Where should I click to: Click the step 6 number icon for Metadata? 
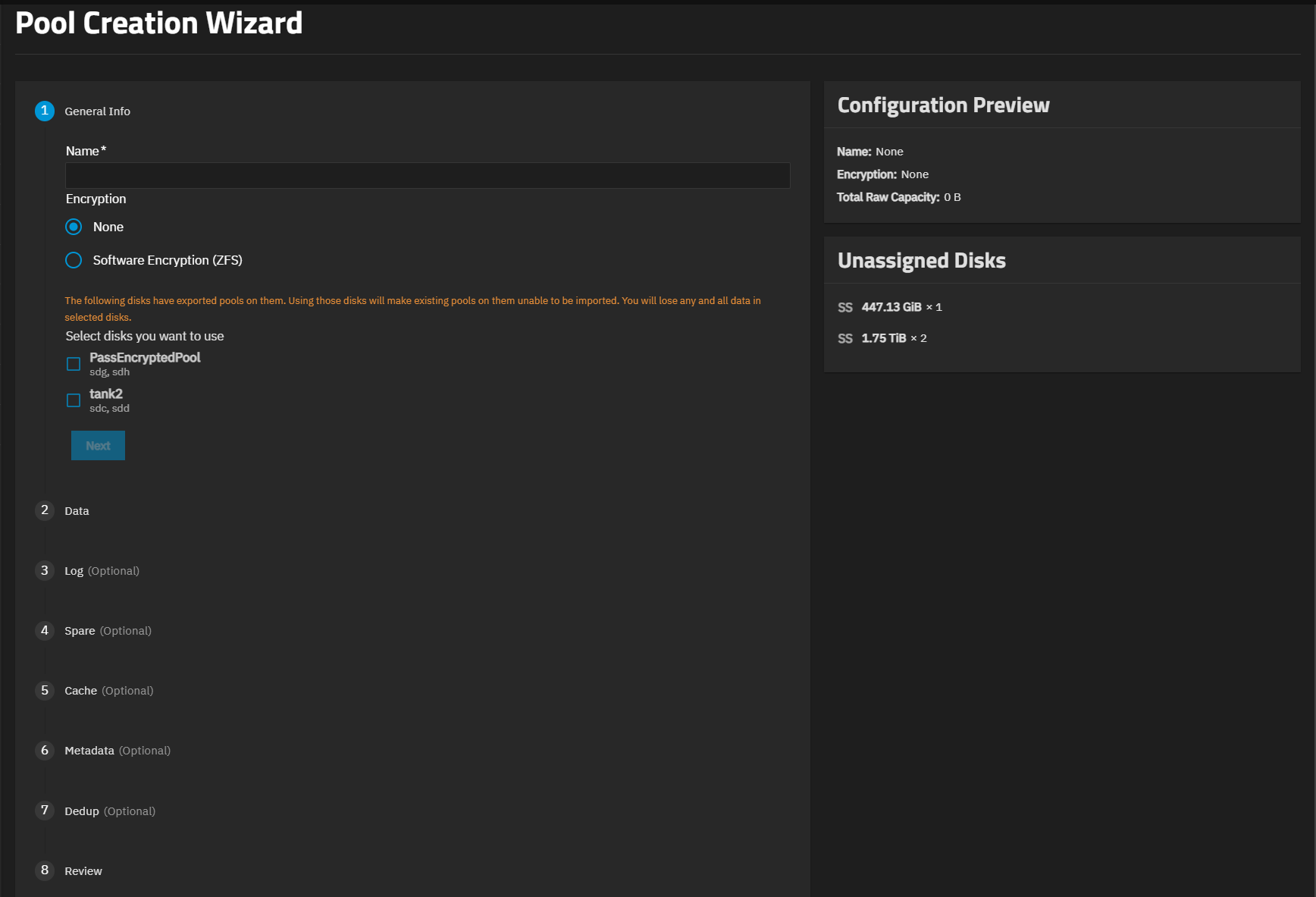(x=45, y=750)
